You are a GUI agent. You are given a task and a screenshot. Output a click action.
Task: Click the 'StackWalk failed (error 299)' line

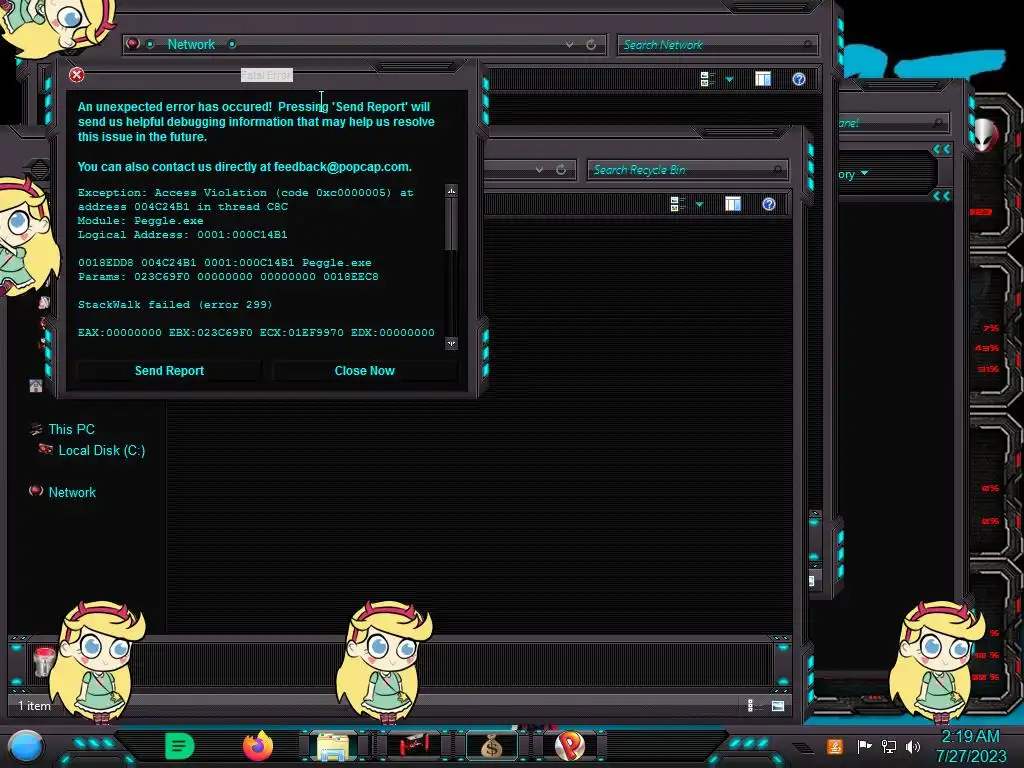click(x=175, y=304)
